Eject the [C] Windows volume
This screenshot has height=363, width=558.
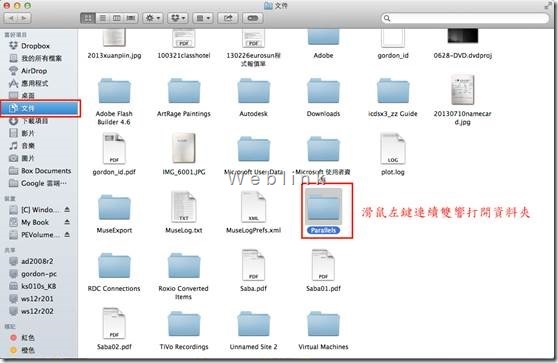point(67,210)
